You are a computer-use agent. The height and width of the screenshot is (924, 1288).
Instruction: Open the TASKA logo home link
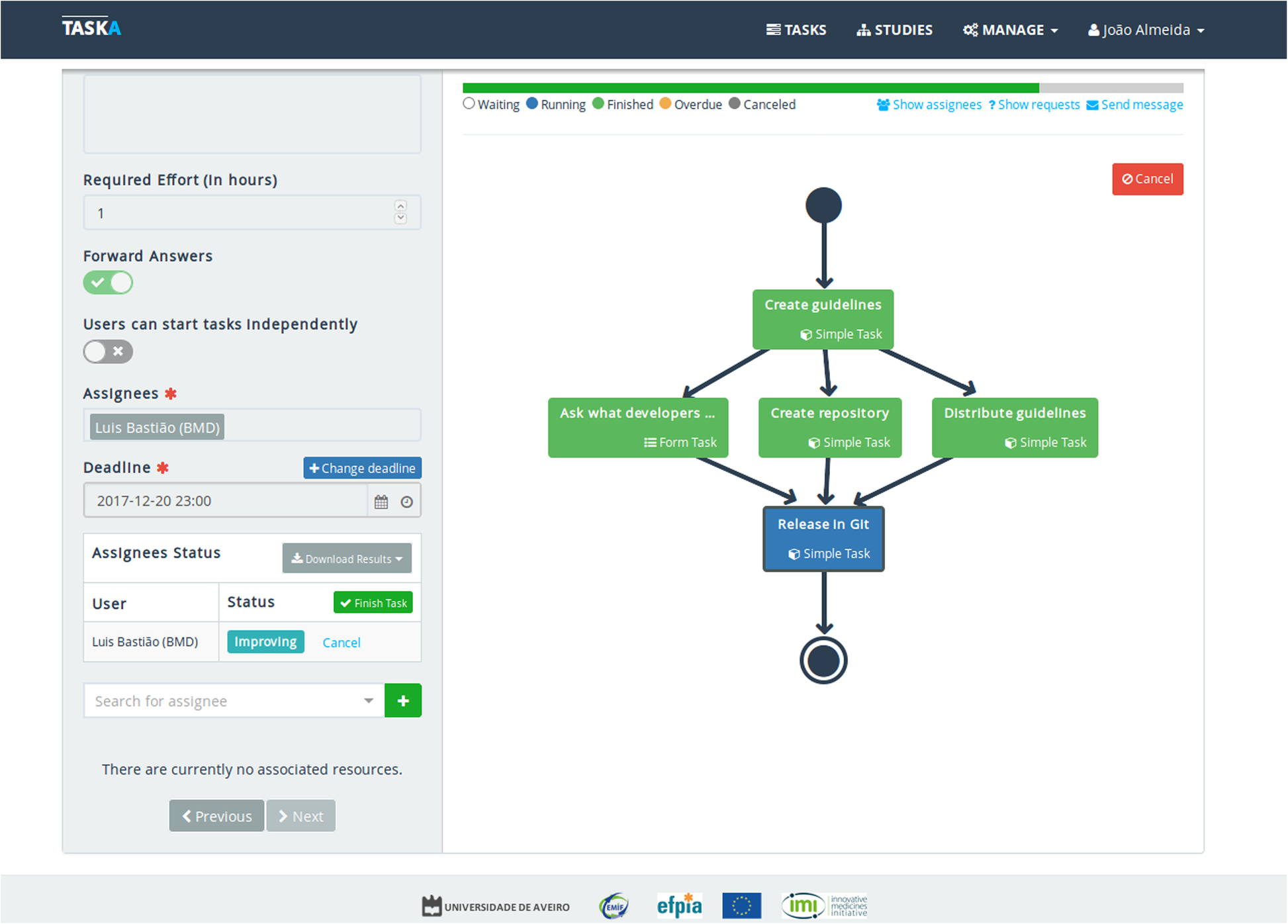point(91,28)
